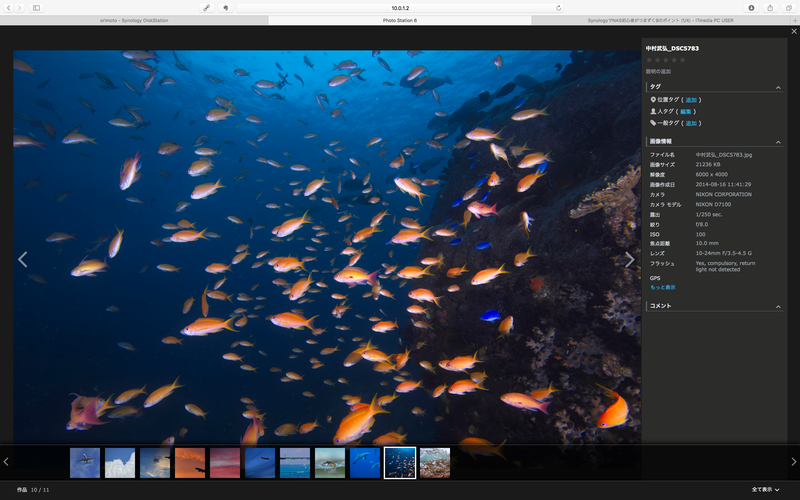800x500 pixels.
Task: Go back in Safari history
Action: click(x=9, y=8)
